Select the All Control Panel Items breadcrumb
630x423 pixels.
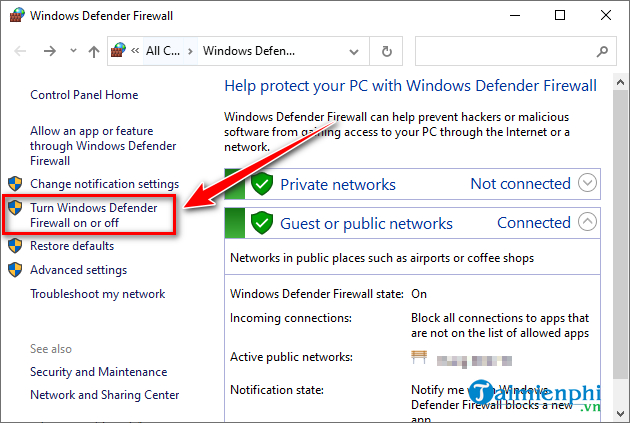[162, 51]
